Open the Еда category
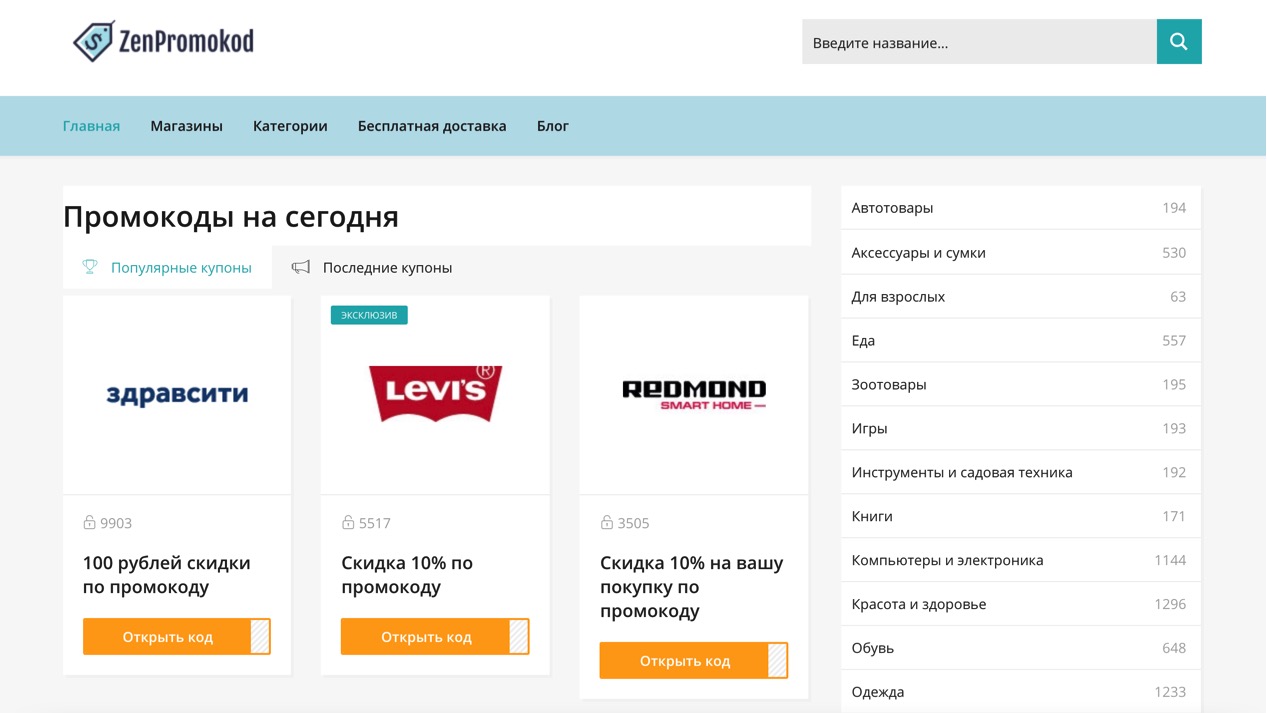This screenshot has height=713, width=1267. pyautogui.click(x=1021, y=340)
